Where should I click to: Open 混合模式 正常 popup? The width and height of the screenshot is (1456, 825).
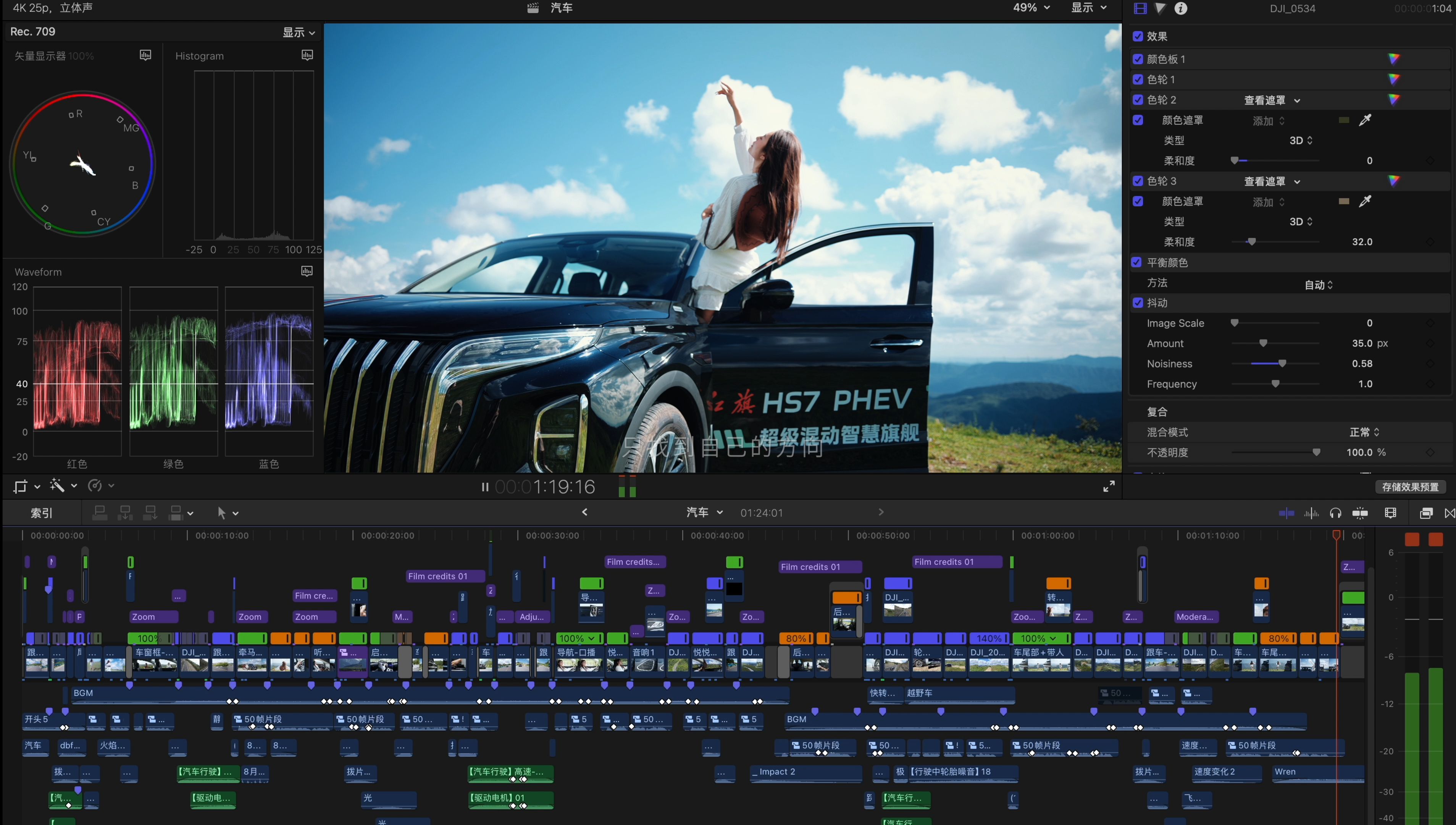tap(1364, 432)
